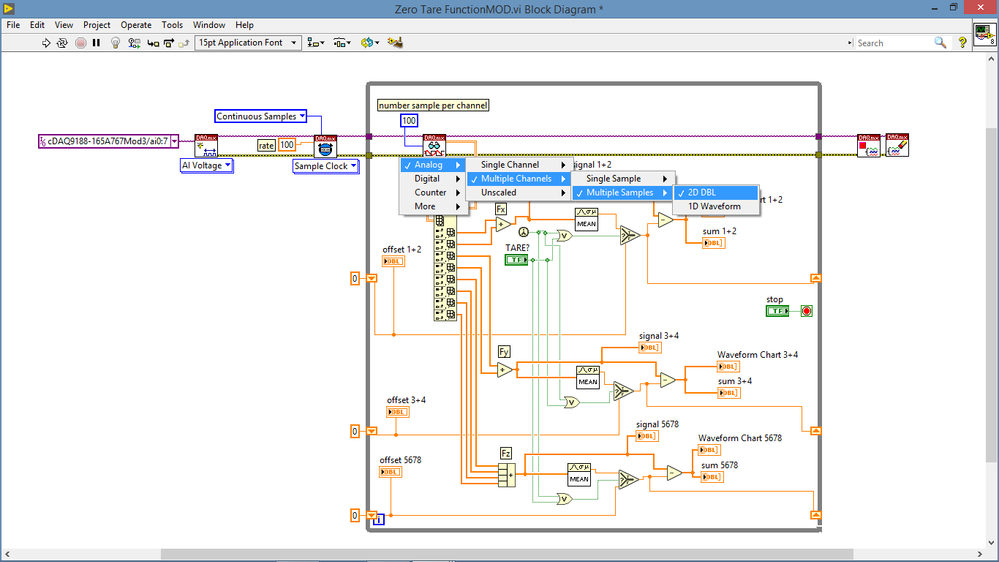Select checked Multiple Samples entry
Image resolution: width=999 pixels, height=562 pixels.
(x=621, y=193)
